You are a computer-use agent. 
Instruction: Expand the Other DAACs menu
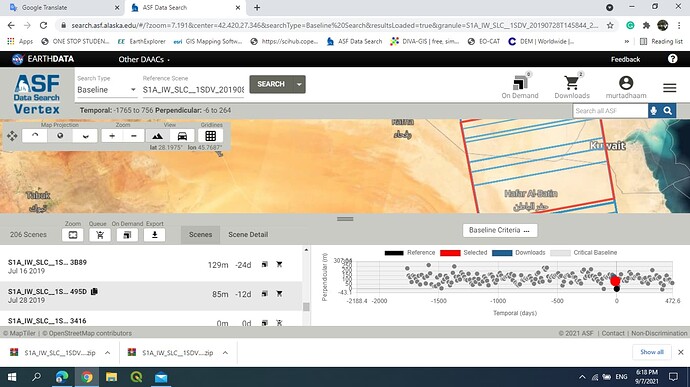tap(144, 59)
